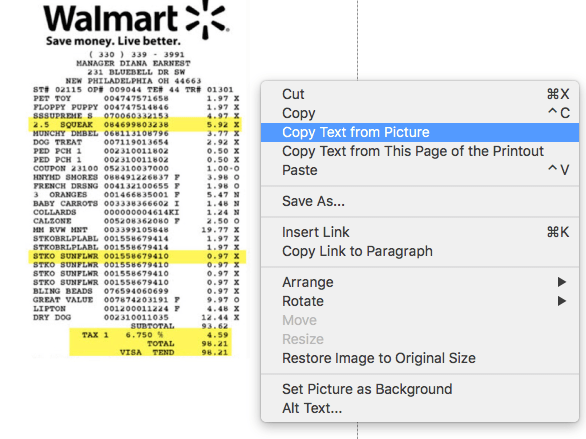Open the Alt Text... dialog
This screenshot has width=586, height=439.
tap(420, 408)
